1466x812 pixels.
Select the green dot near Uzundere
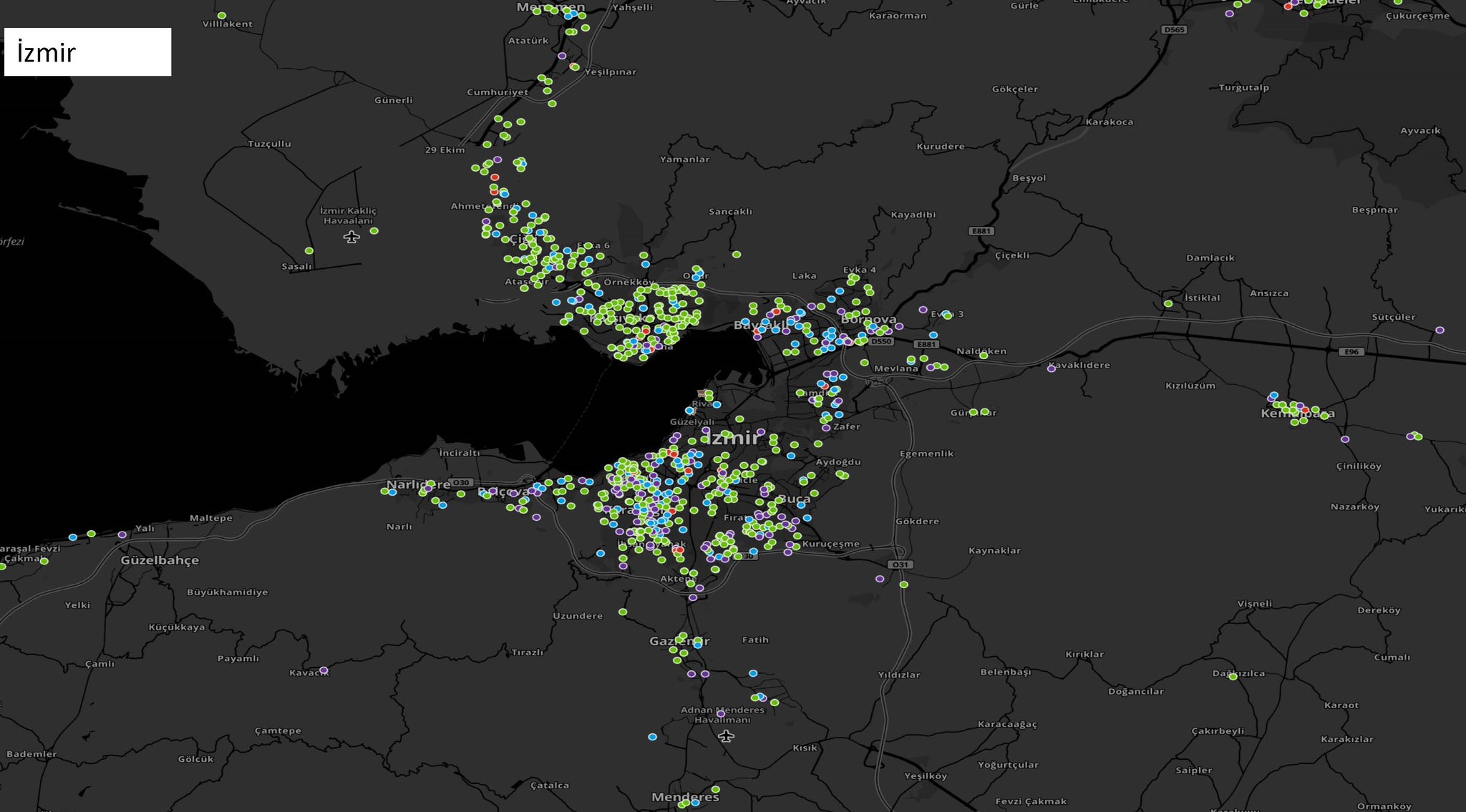(623, 612)
